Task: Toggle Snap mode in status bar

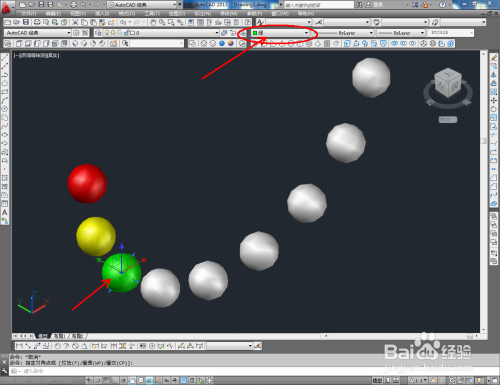Action: (x=97, y=380)
